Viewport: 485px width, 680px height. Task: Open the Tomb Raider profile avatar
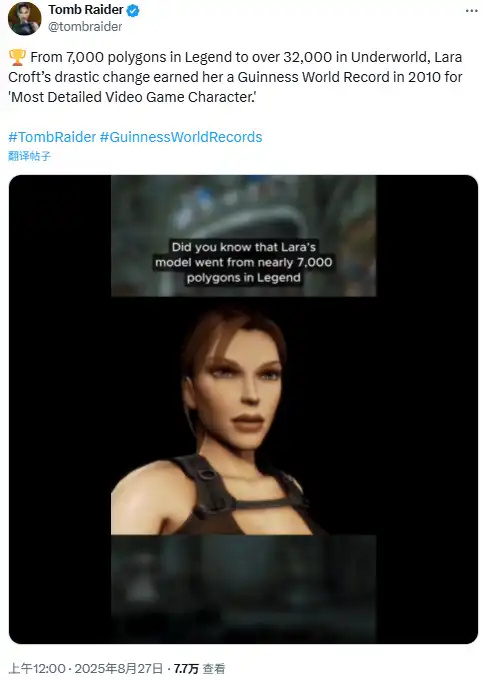pyautogui.click(x=25, y=18)
